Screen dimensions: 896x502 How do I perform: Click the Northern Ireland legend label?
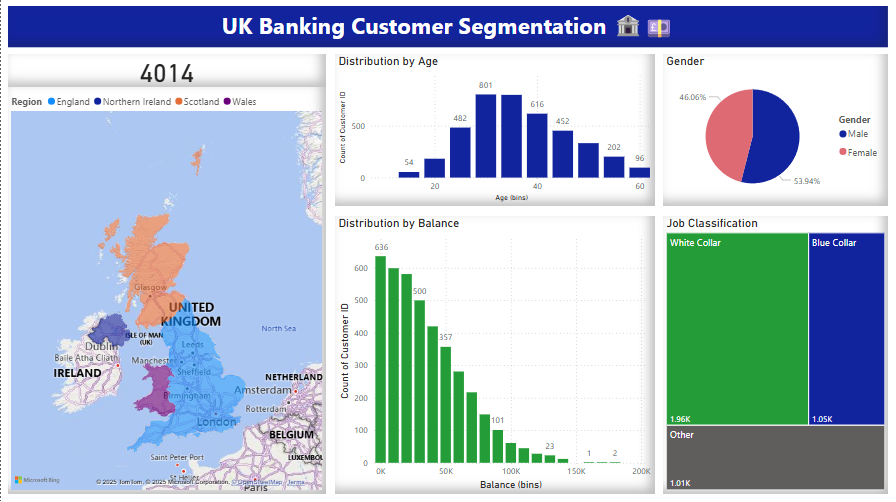point(137,101)
